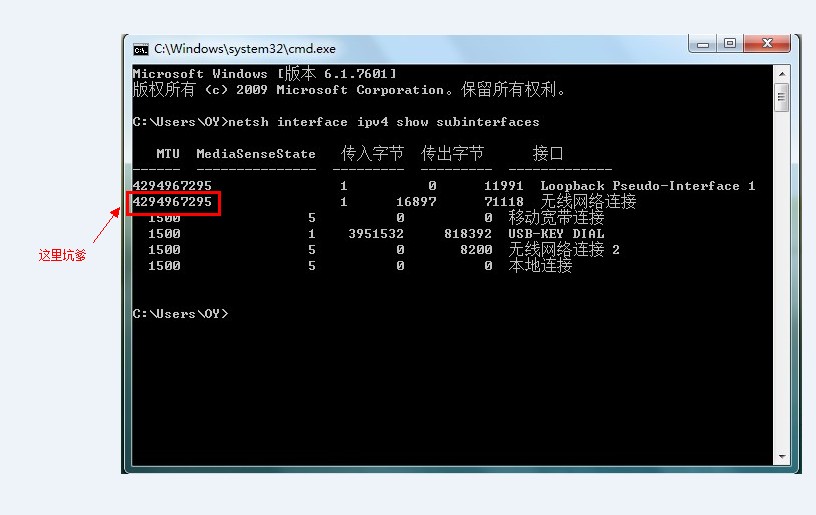The width and height of the screenshot is (816, 515).
Task: Click the bottom C:\Users\OY> prompt
Action: (x=180, y=314)
